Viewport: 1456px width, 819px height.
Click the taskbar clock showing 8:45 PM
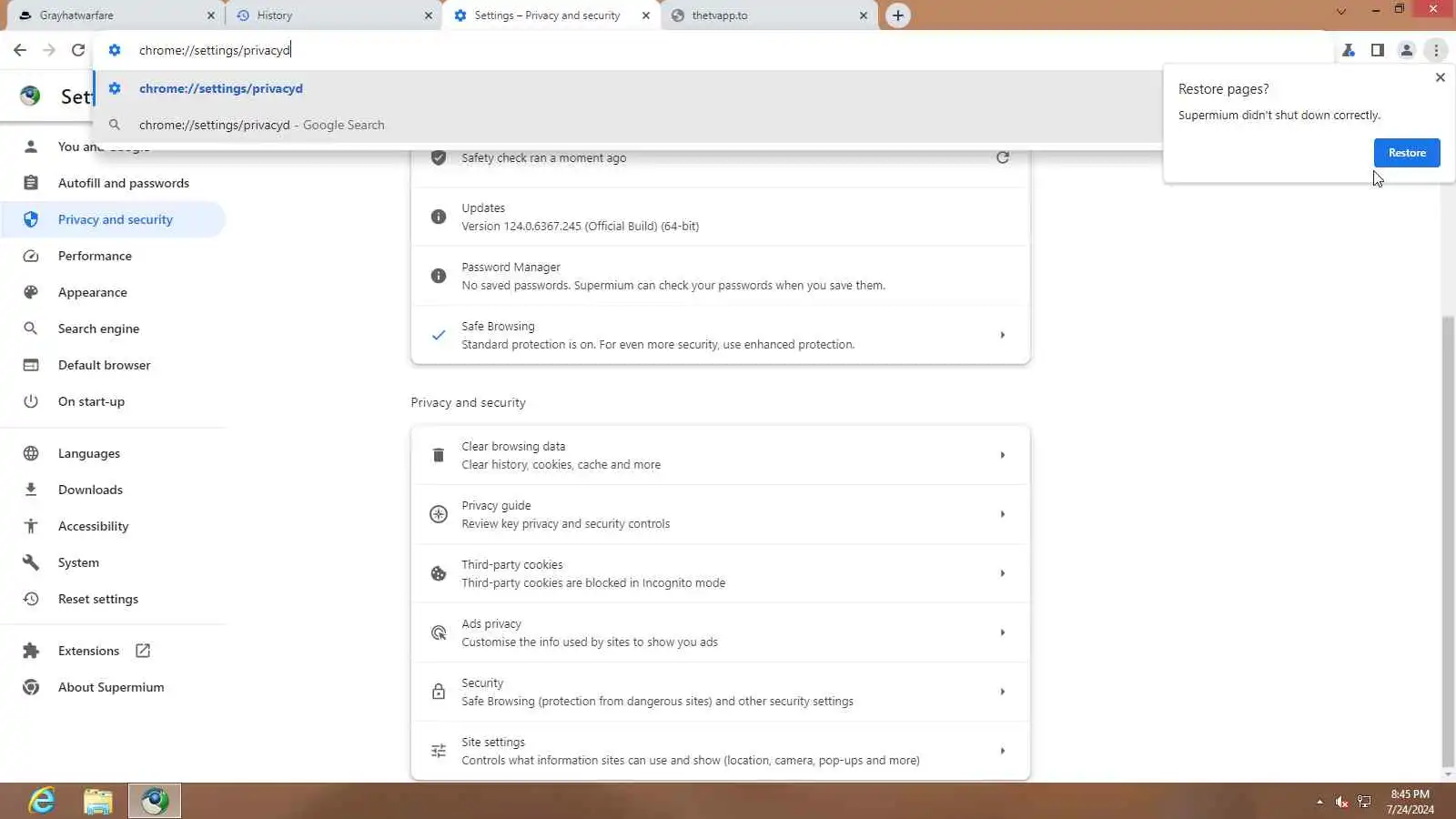click(x=1410, y=802)
